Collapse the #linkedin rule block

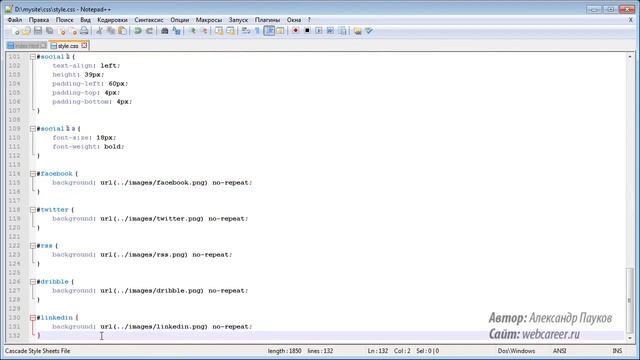(x=33, y=318)
